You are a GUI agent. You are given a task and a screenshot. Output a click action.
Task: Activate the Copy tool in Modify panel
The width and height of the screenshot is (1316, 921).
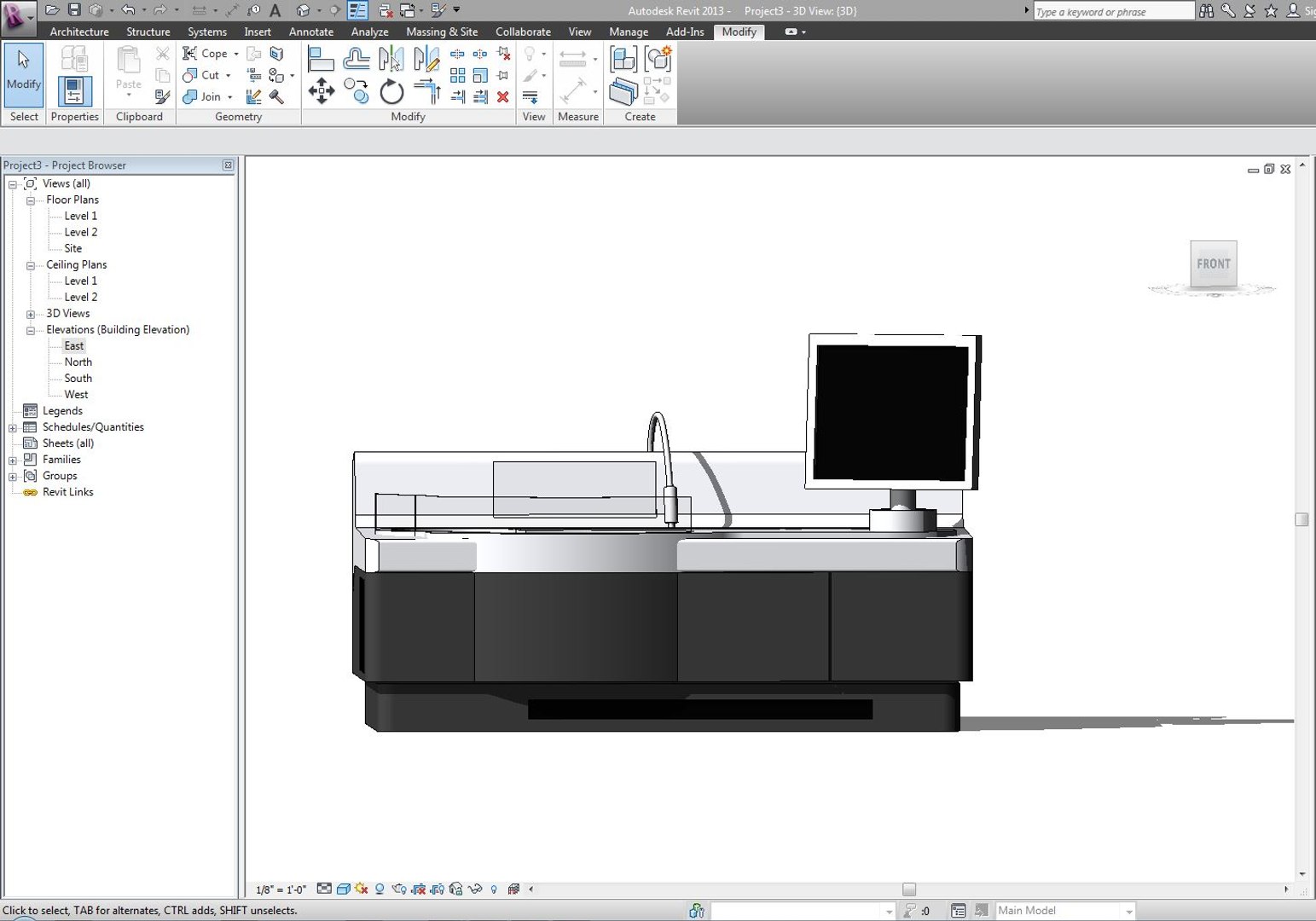coord(357,90)
